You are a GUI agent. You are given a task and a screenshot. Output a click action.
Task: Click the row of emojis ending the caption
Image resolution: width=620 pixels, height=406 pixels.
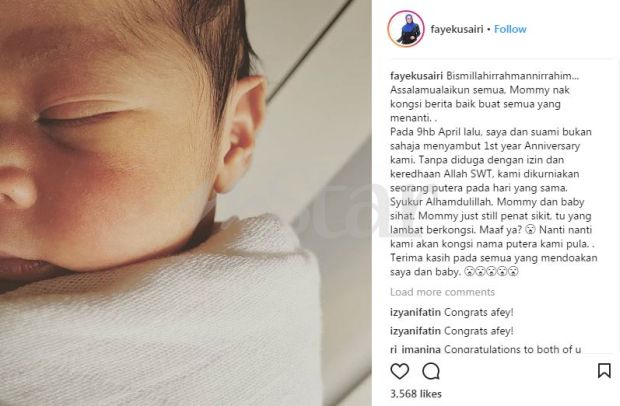pyautogui.click(x=491, y=272)
